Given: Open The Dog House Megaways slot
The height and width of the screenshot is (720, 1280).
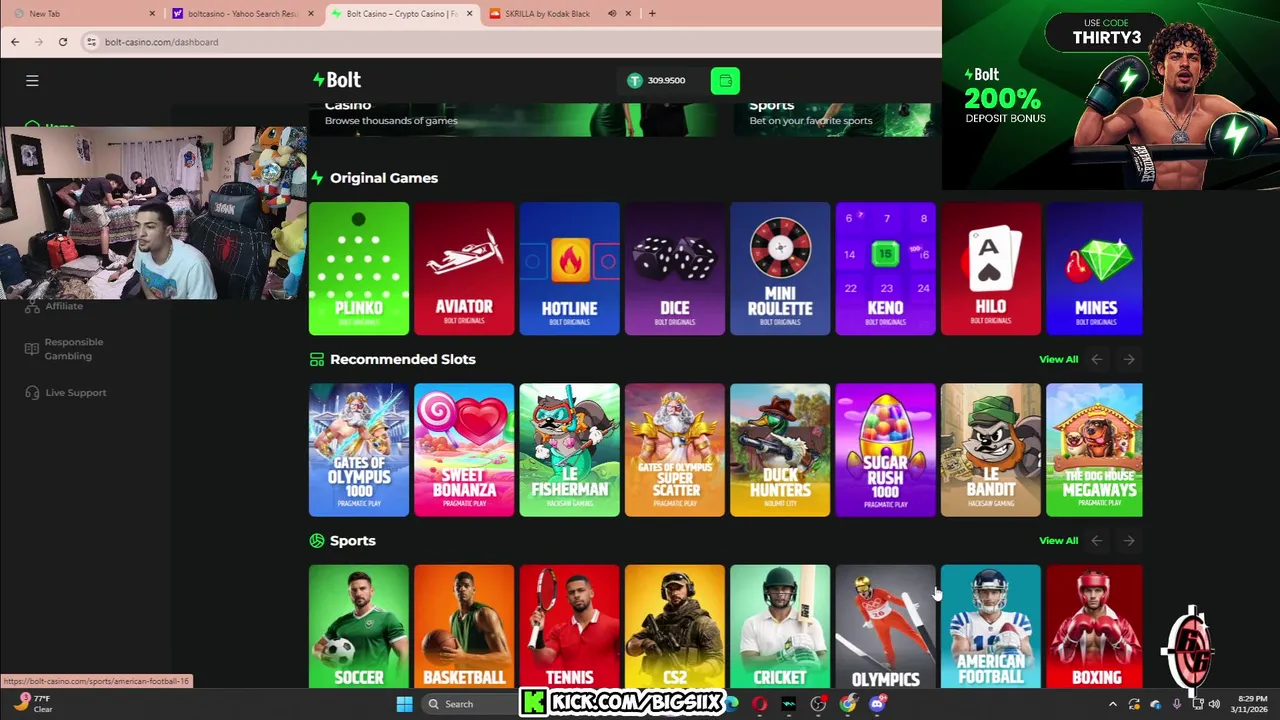Looking at the screenshot, I should click(1094, 450).
